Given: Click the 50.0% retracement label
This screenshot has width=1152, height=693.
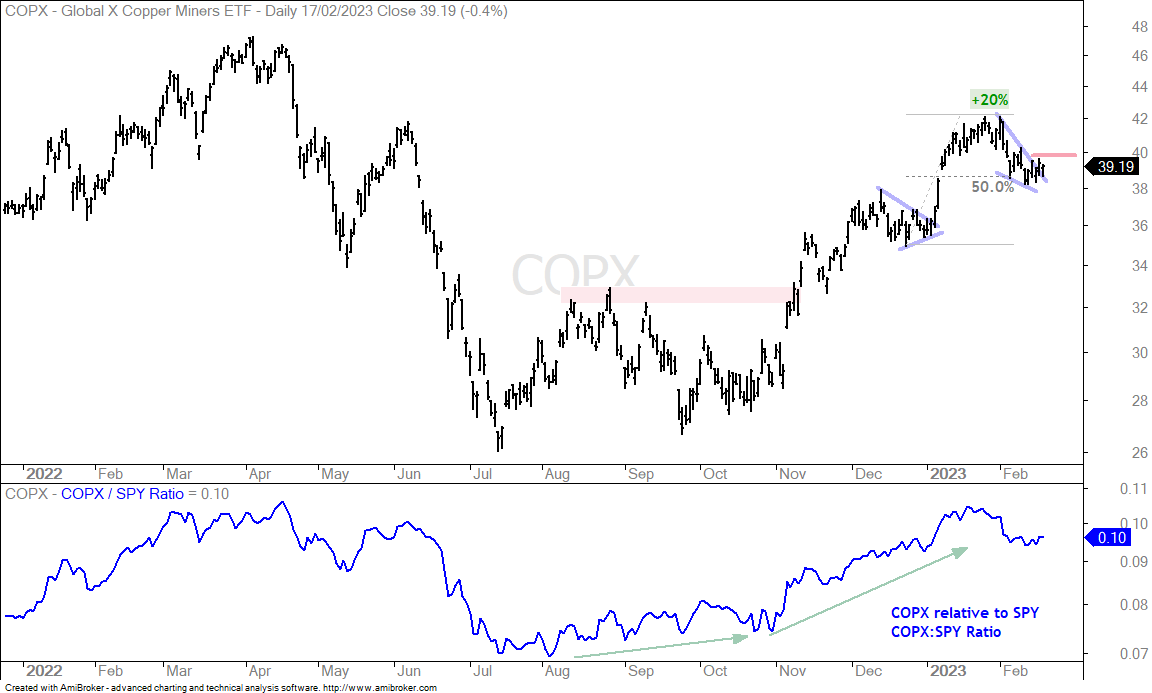Looking at the screenshot, I should point(993,187).
